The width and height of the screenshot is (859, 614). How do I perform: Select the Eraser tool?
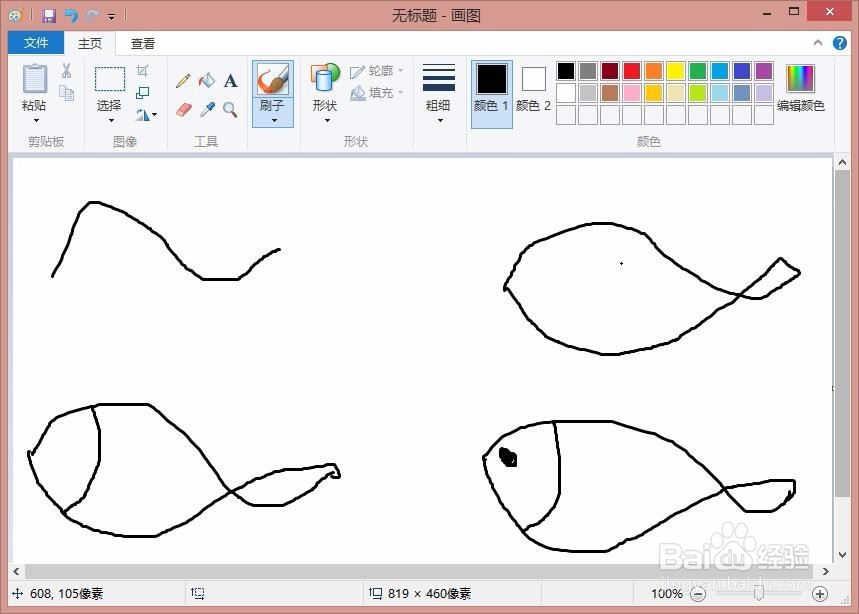pos(184,110)
